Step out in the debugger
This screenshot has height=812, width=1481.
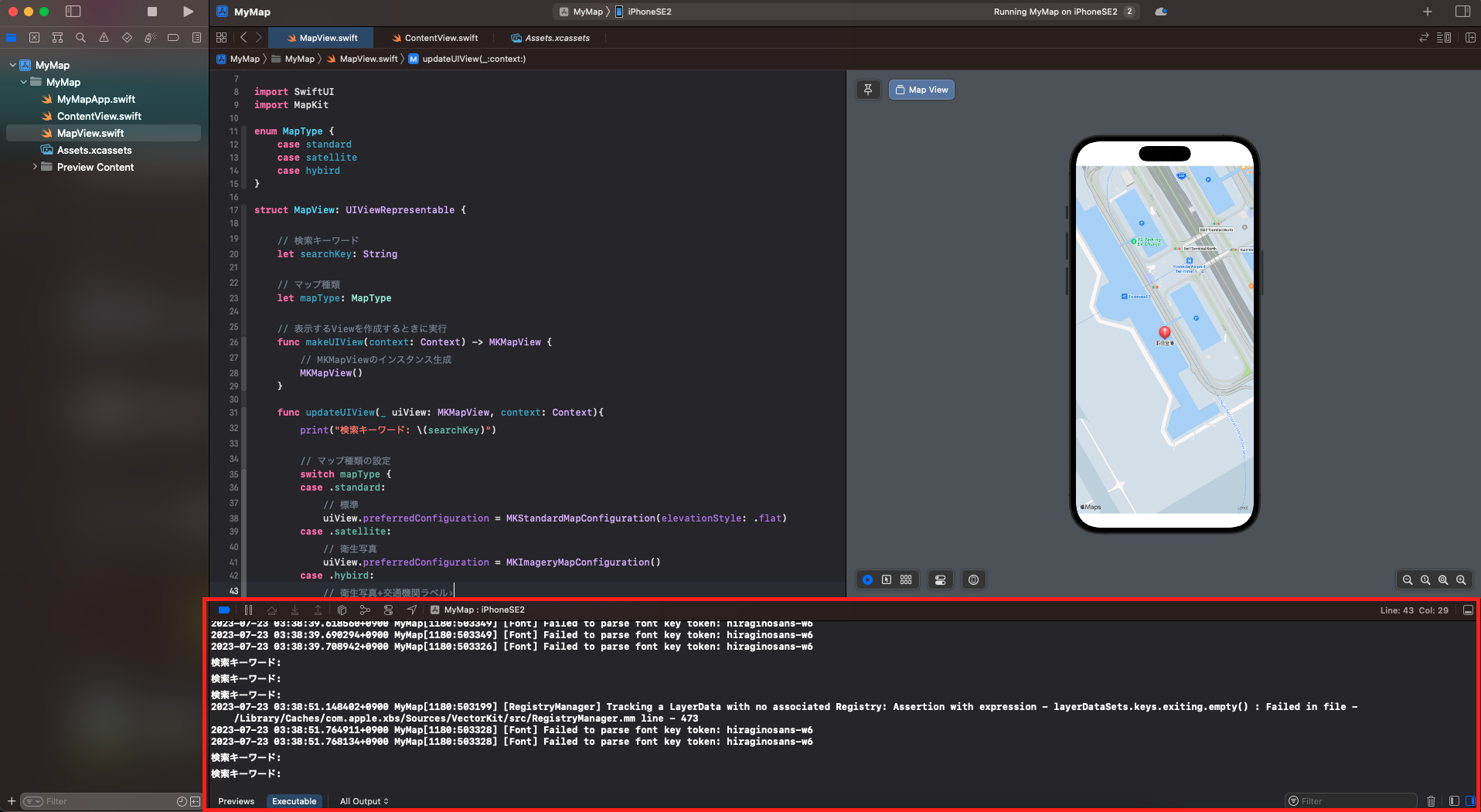[x=318, y=610]
